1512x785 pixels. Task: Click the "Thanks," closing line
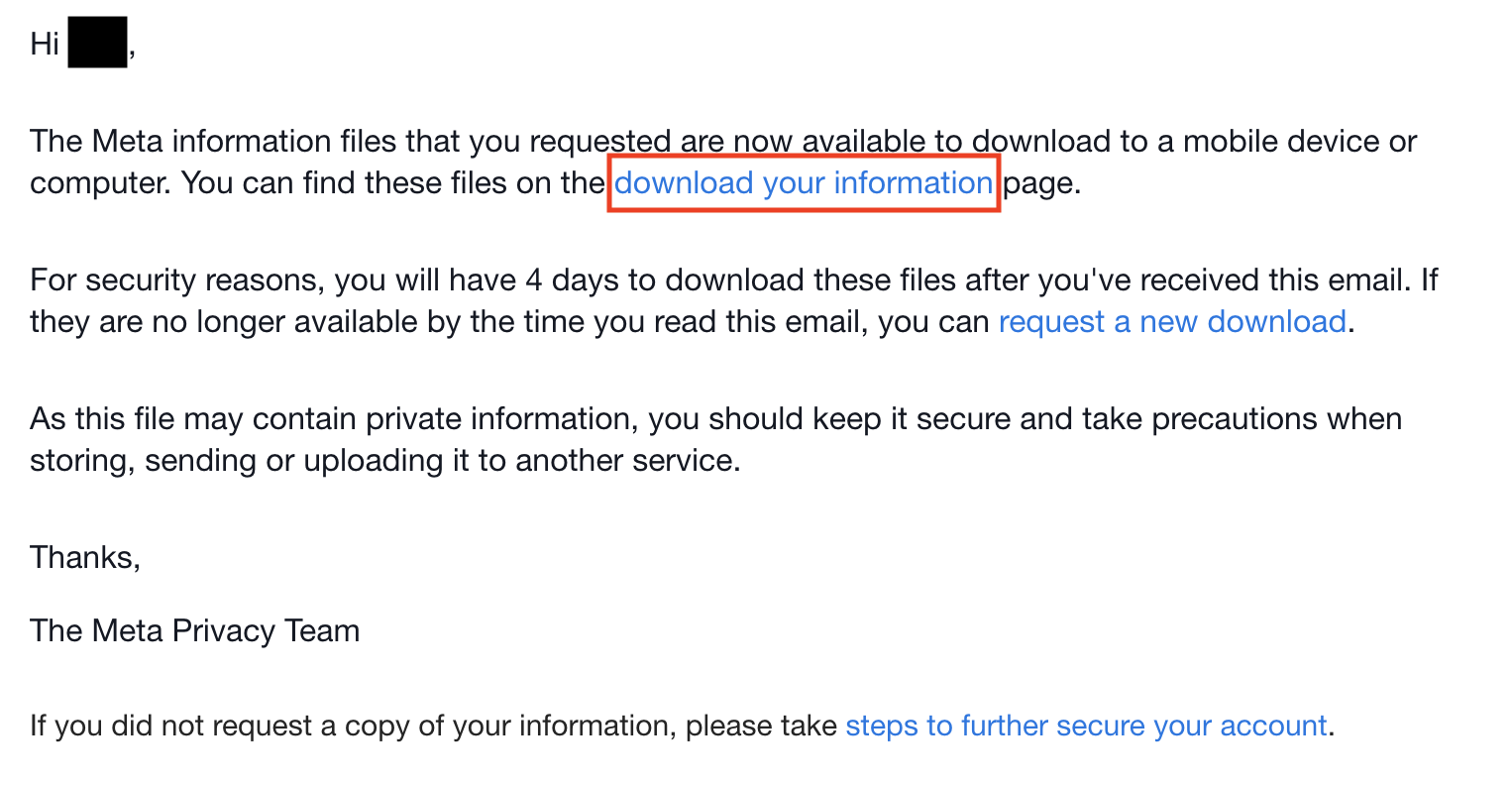tap(85, 557)
